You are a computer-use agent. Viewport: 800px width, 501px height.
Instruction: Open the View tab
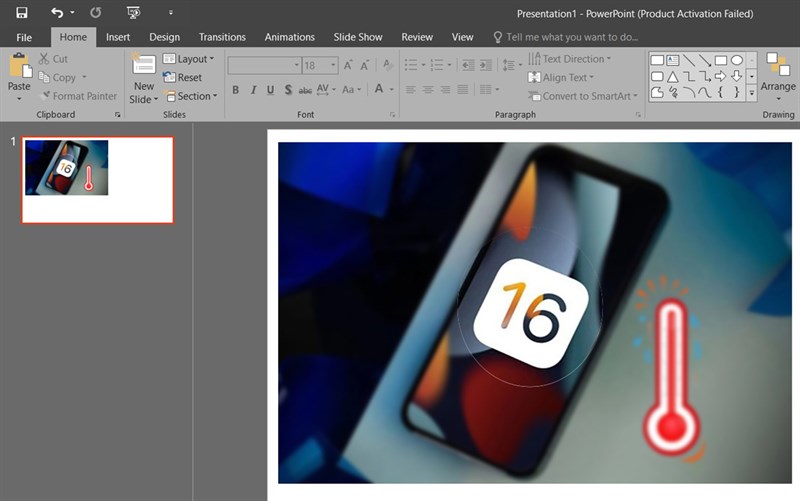(462, 37)
